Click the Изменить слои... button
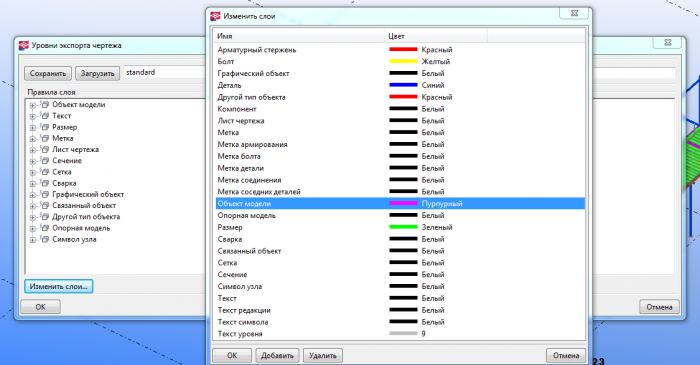The height and width of the screenshot is (365, 700). (59, 286)
